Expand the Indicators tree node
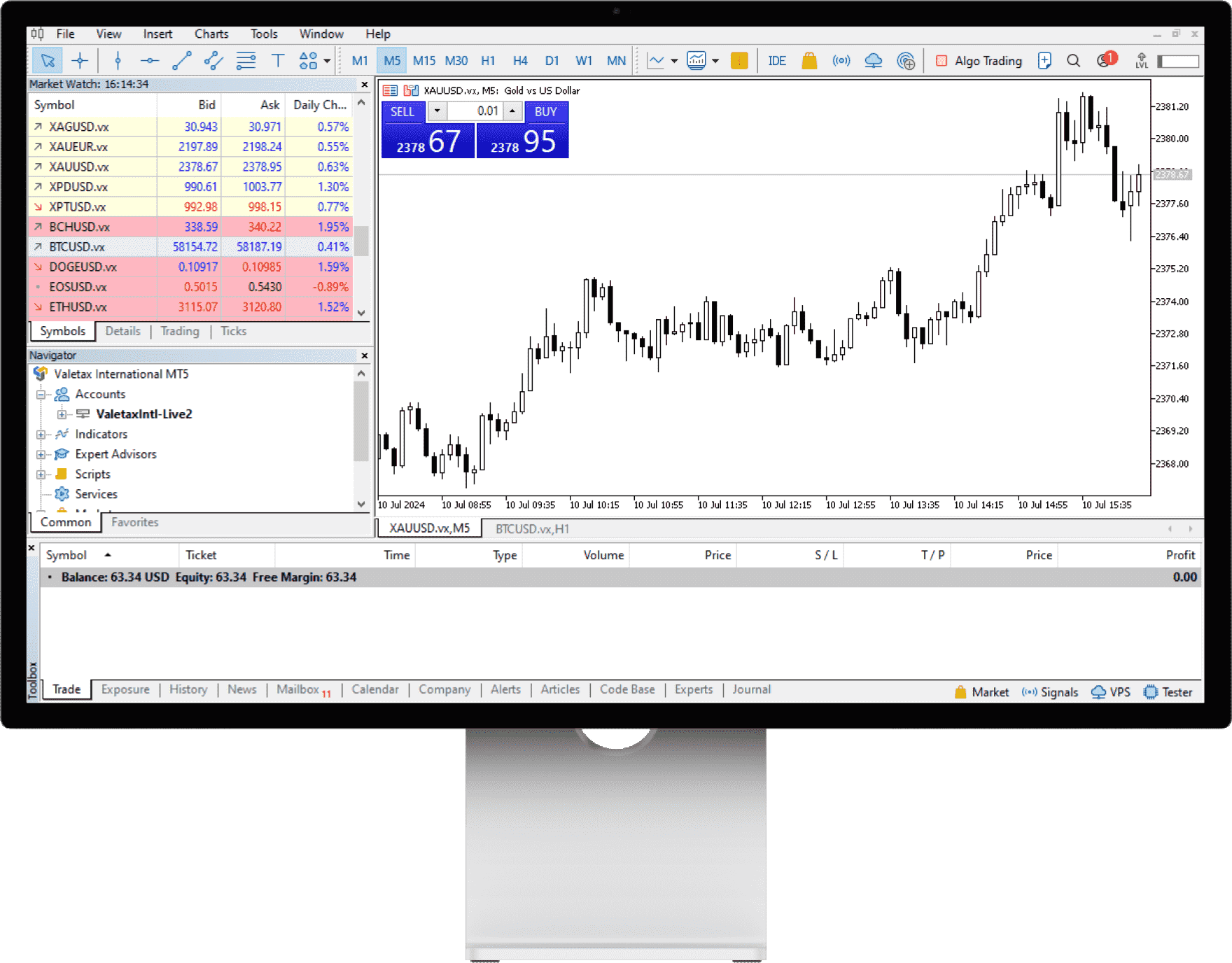The width and height of the screenshot is (1232, 963). point(41,435)
